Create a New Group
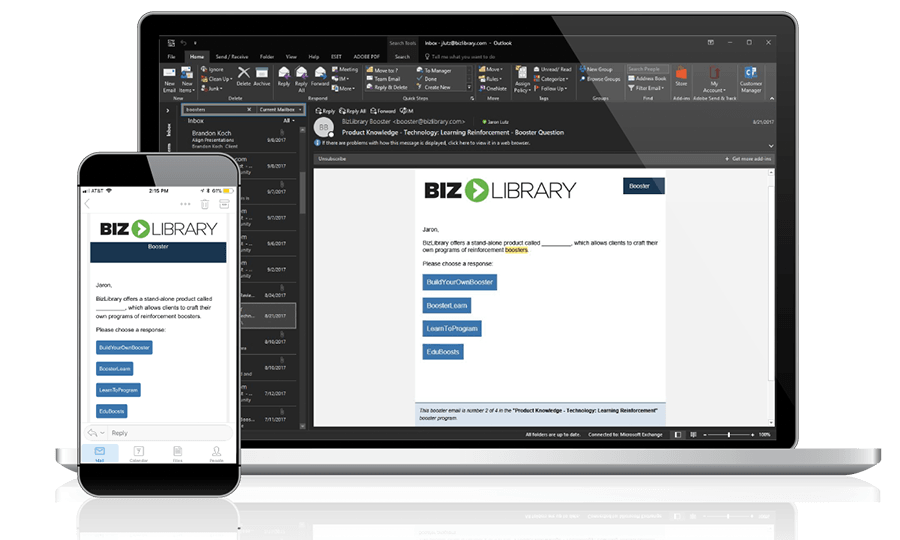Image resolution: width=900 pixels, height=540 pixels. pyautogui.click(x=596, y=69)
